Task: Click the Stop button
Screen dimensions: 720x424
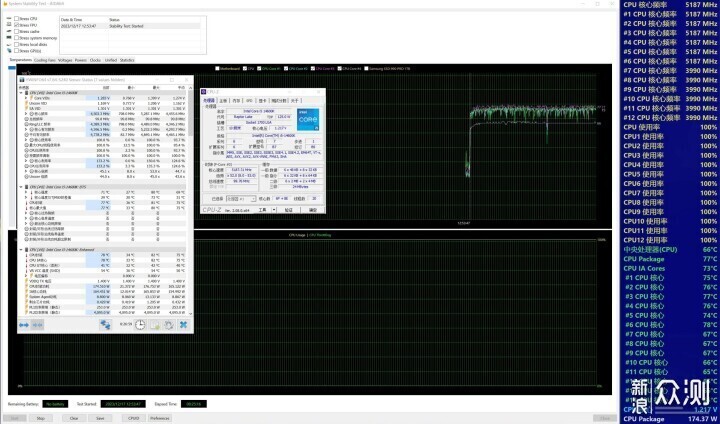Action: 41,418
